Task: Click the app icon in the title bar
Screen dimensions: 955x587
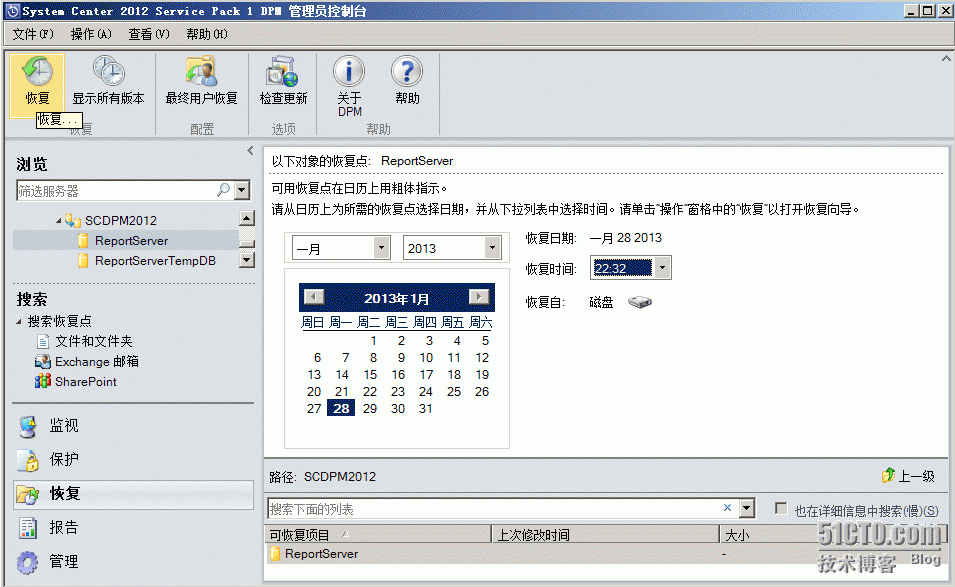Action: coord(12,11)
